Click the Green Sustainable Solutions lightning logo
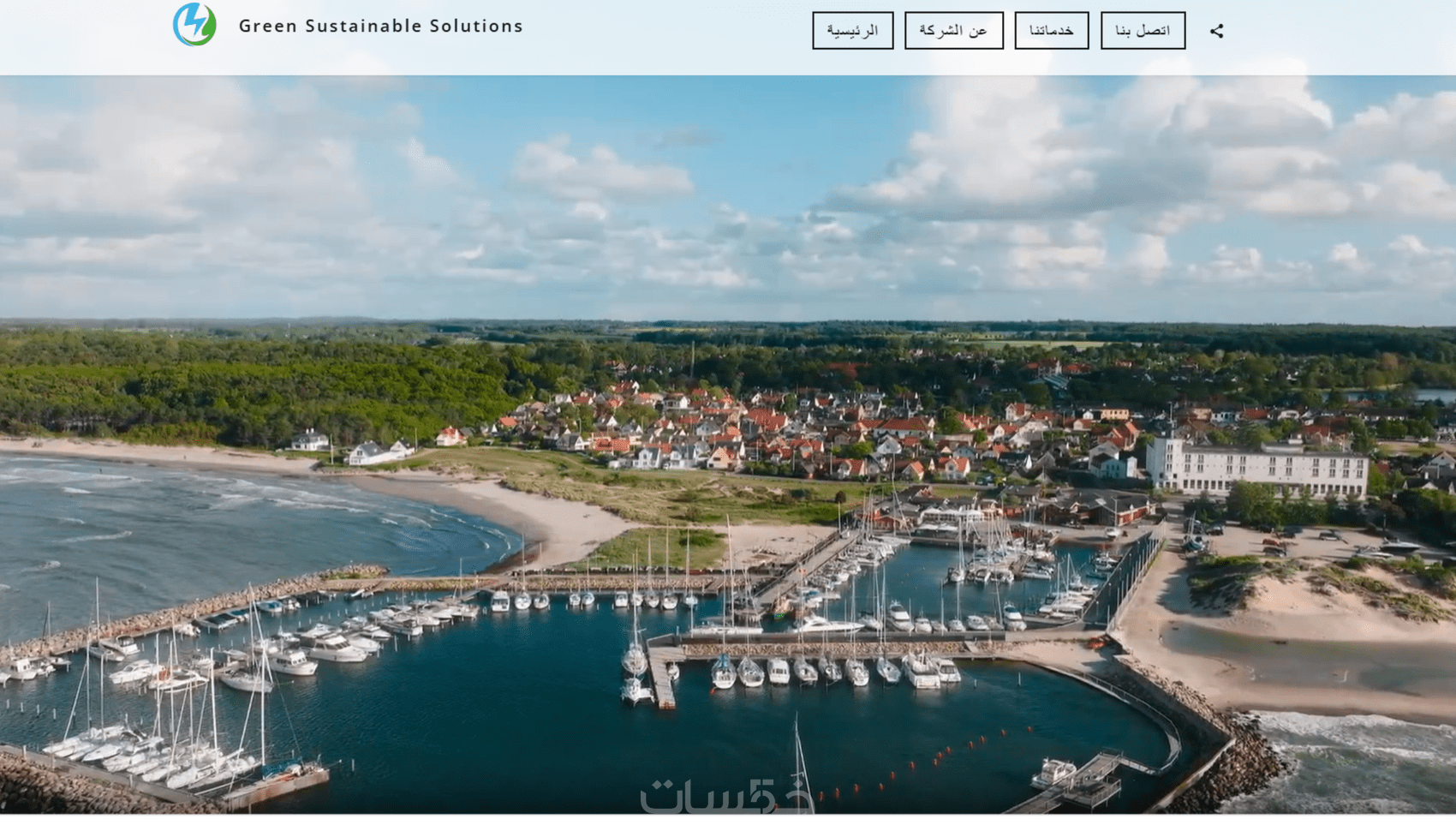The width and height of the screenshot is (1456, 831). click(194, 24)
